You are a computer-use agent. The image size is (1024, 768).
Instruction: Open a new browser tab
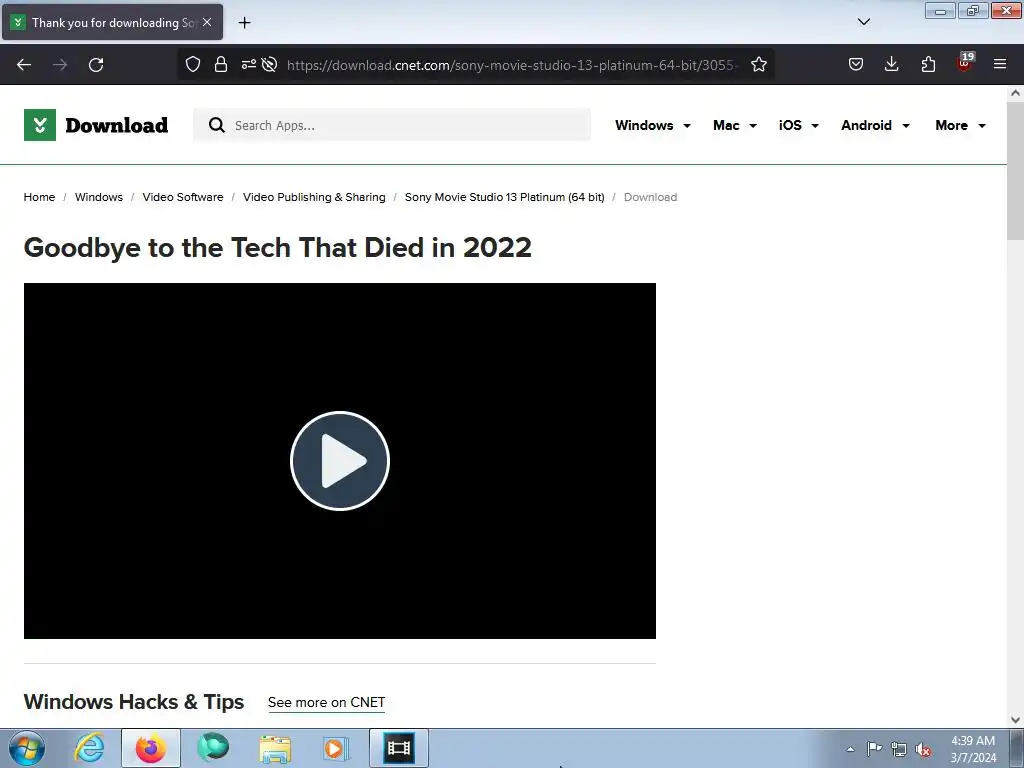[x=244, y=23]
